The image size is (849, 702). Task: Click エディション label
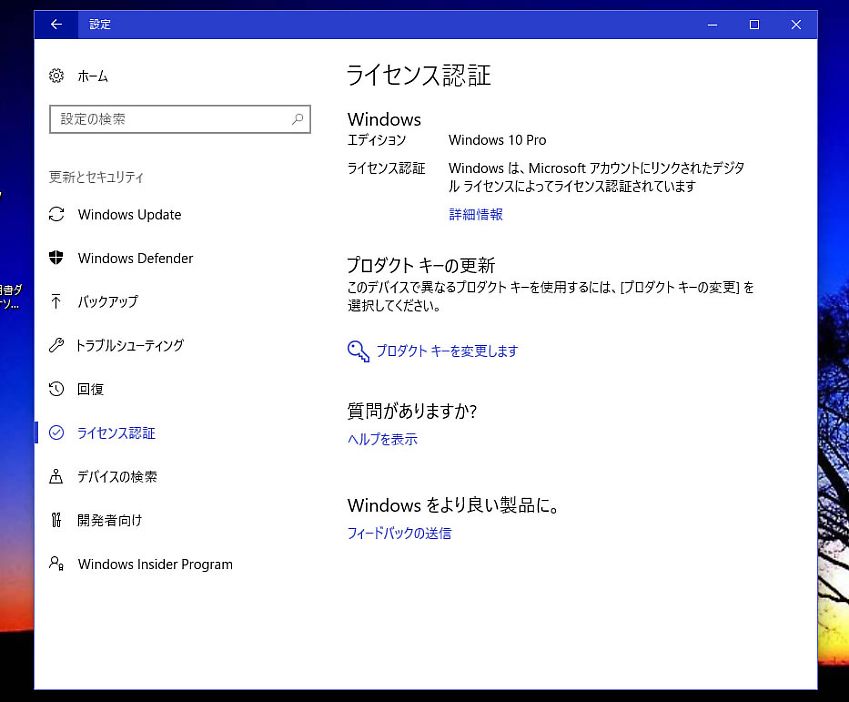click(376, 140)
